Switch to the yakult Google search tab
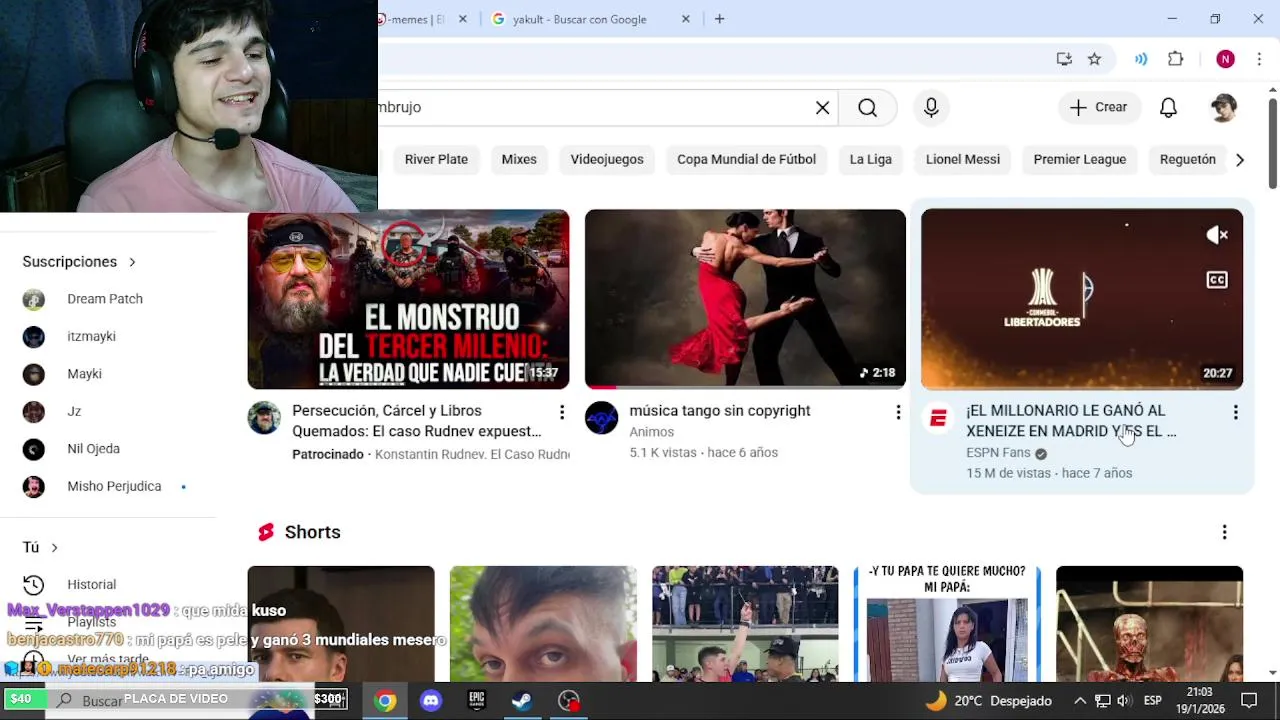The width and height of the screenshot is (1280, 720). pos(580,19)
